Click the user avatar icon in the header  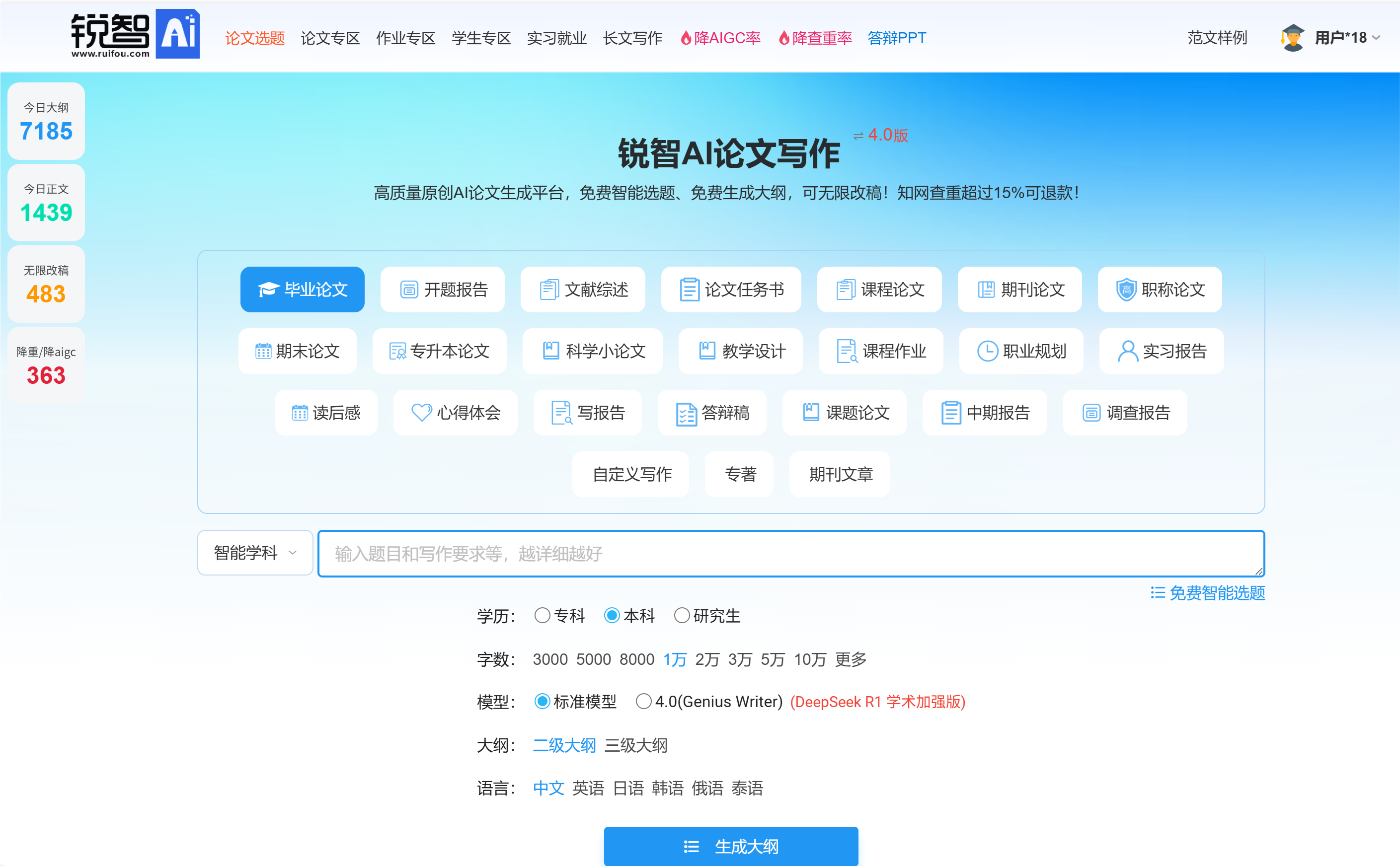coord(1292,38)
